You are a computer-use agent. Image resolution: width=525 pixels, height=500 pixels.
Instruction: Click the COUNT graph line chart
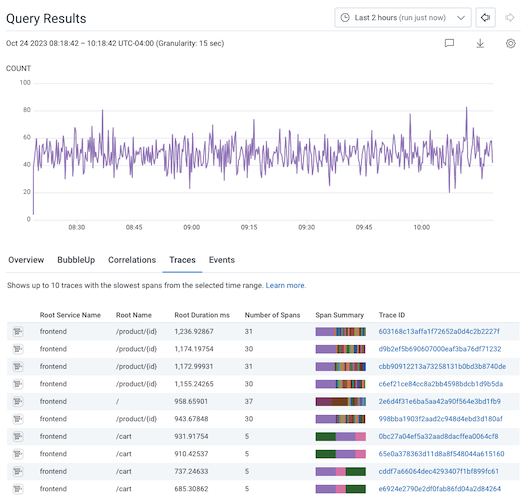[x=263, y=151]
